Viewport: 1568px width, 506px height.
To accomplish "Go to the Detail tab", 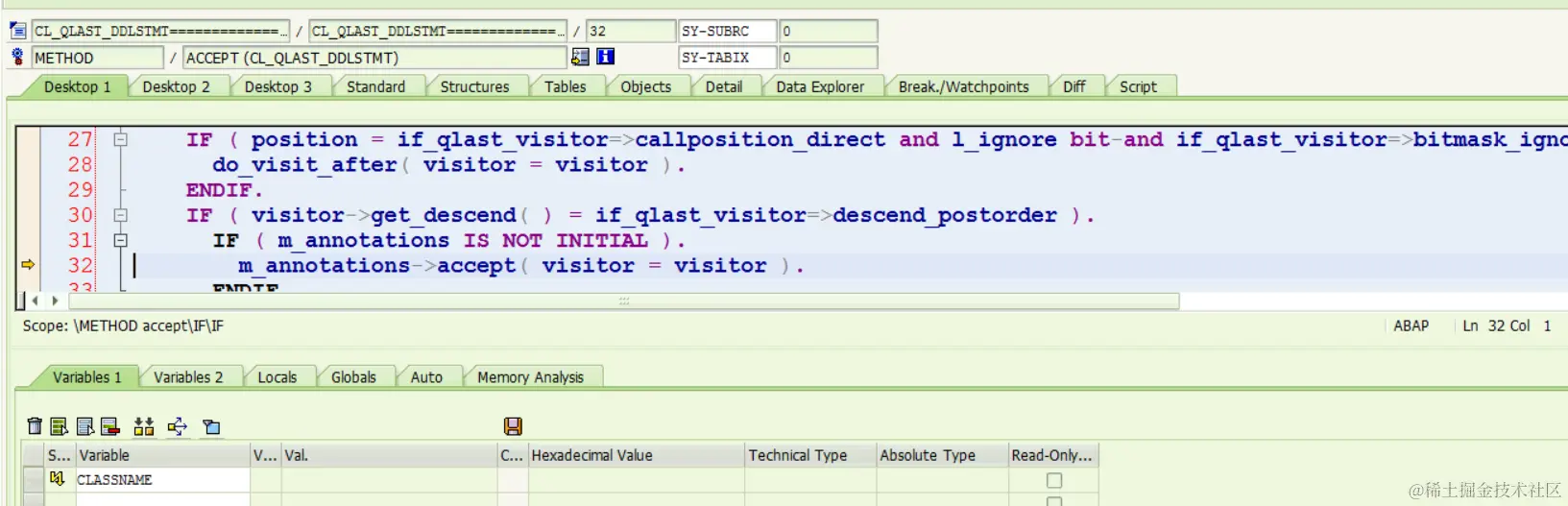I will click(x=723, y=86).
